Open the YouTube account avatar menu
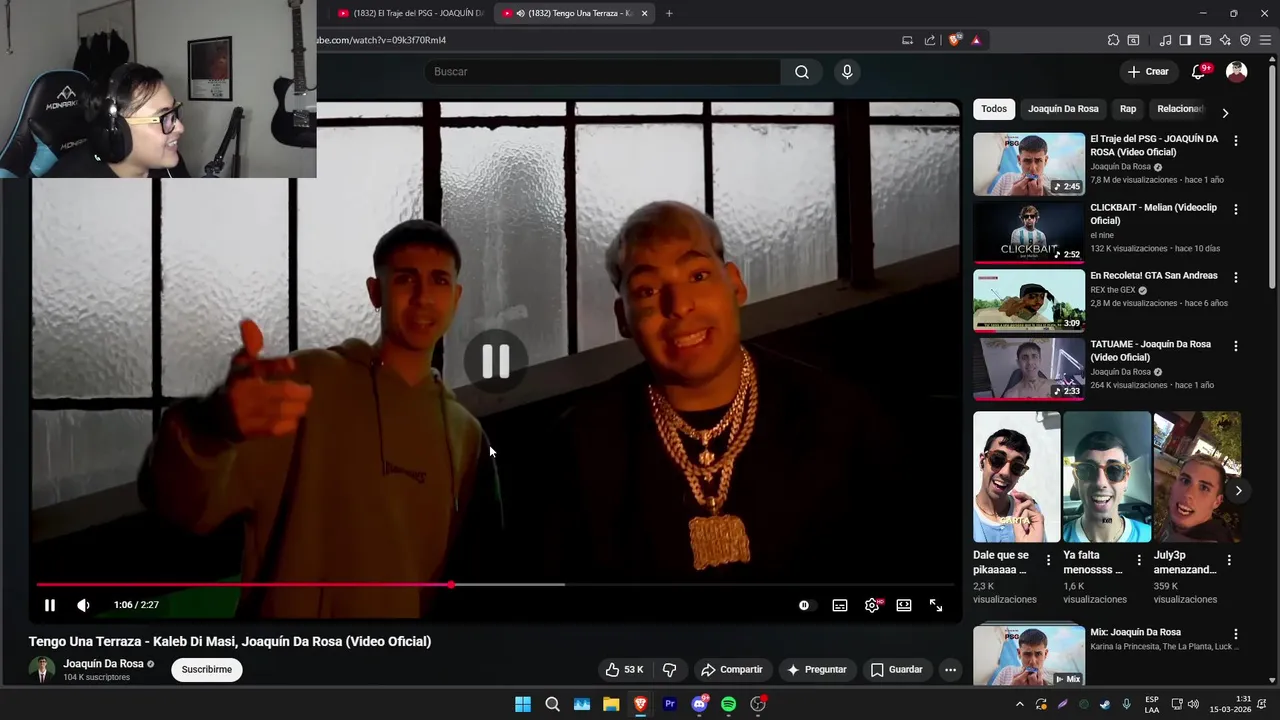 point(1237,72)
